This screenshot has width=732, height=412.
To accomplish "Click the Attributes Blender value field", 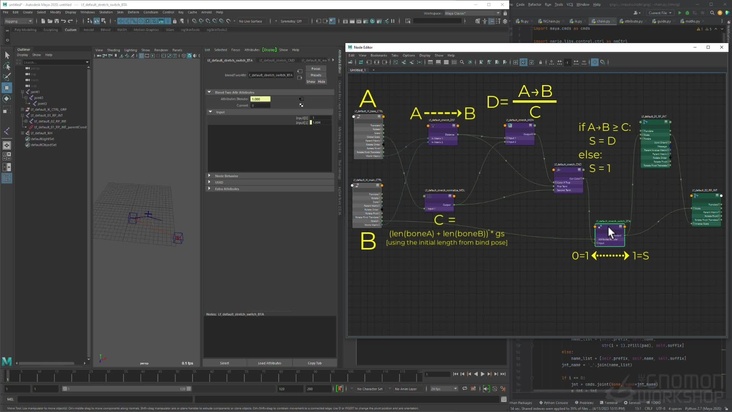I will [259, 99].
